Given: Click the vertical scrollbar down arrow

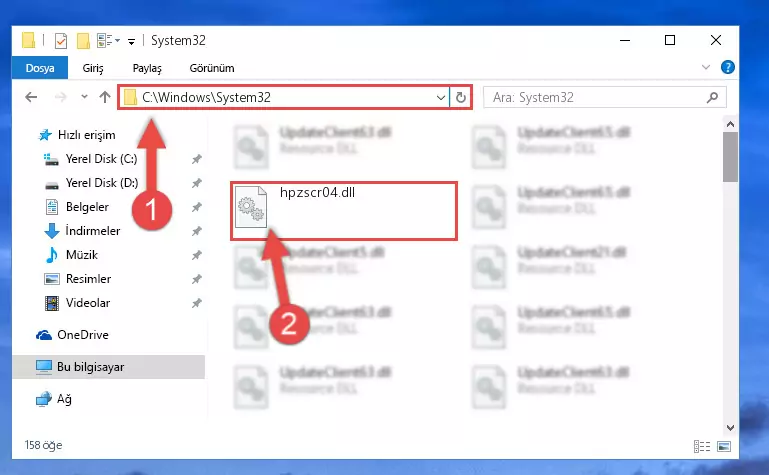Looking at the screenshot, I should [730, 428].
